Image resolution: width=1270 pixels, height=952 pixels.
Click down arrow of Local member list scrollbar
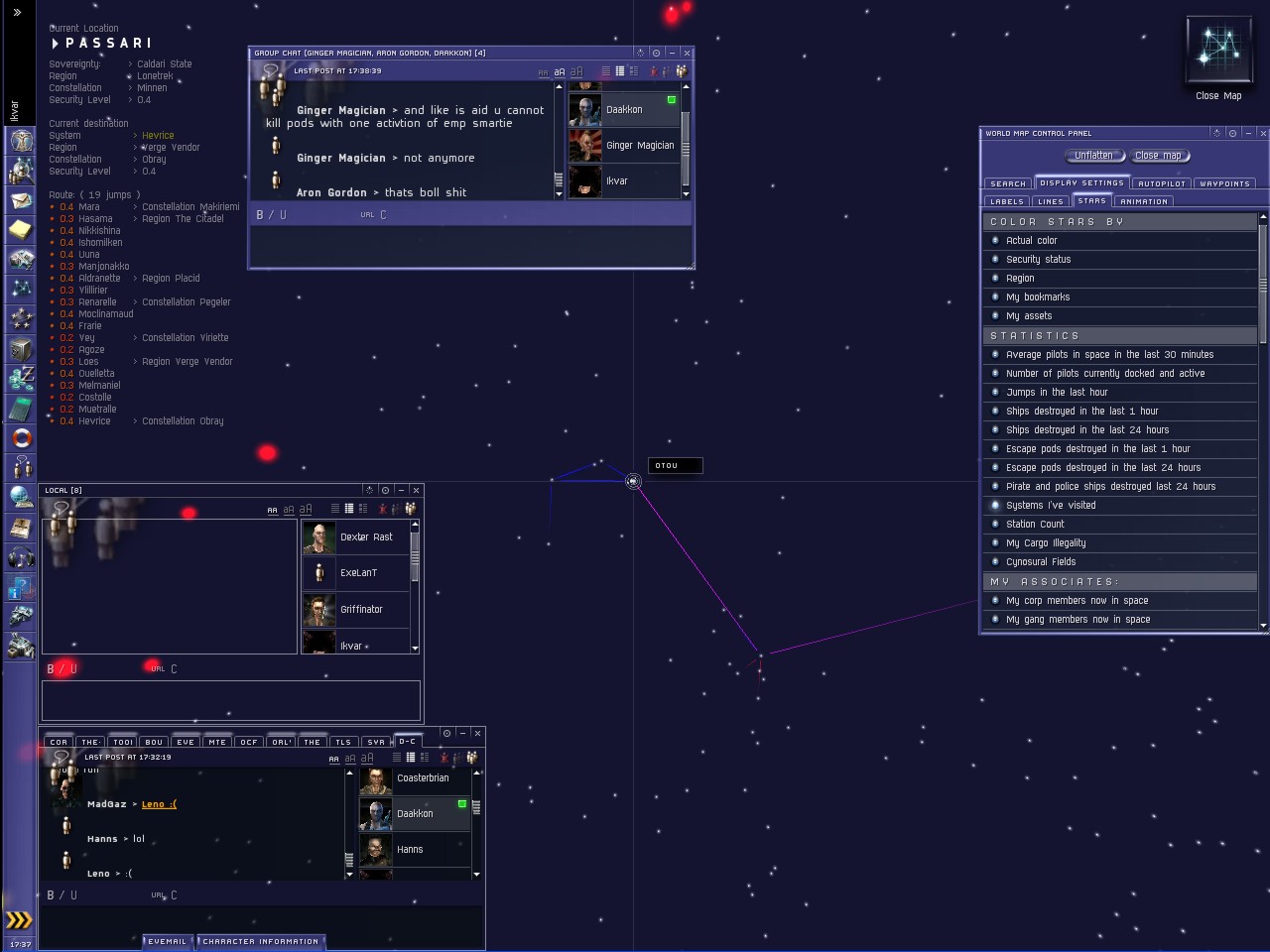coord(415,649)
